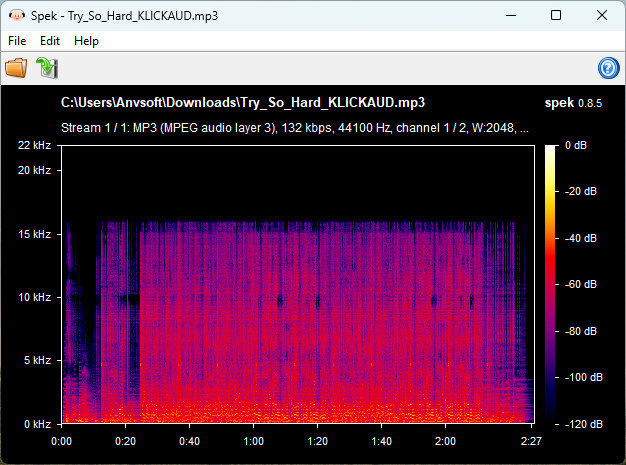Image resolution: width=626 pixels, height=465 pixels.
Task: Click the dB color scale bar
Action: click(550, 284)
